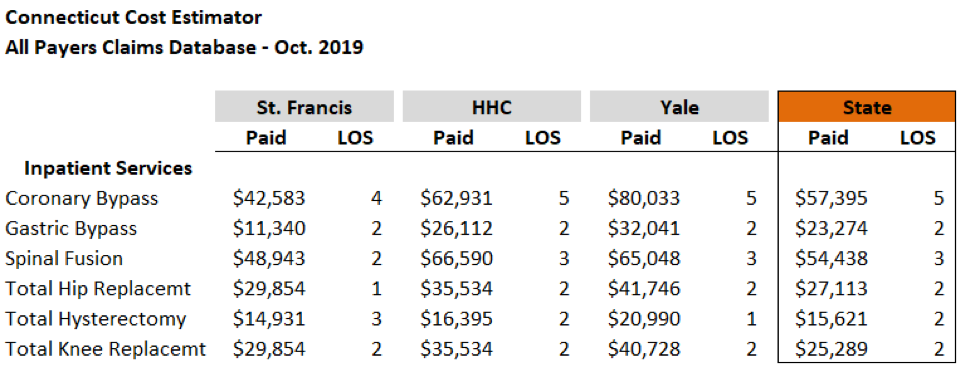Select the HHC column header
974x381 pixels.
click(x=492, y=107)
